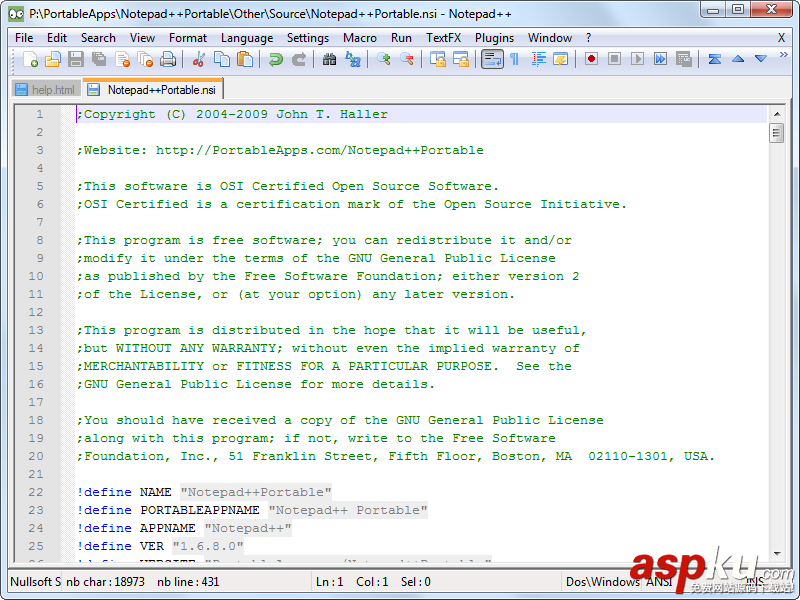Click the Save recorded macro icon

684,59
